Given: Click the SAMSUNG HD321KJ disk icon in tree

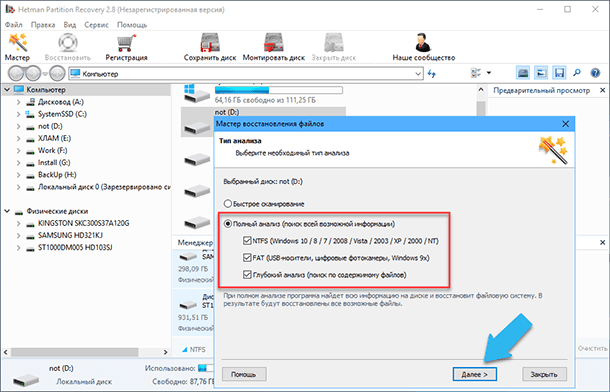Looking at the screenshot, I should 30,236.
